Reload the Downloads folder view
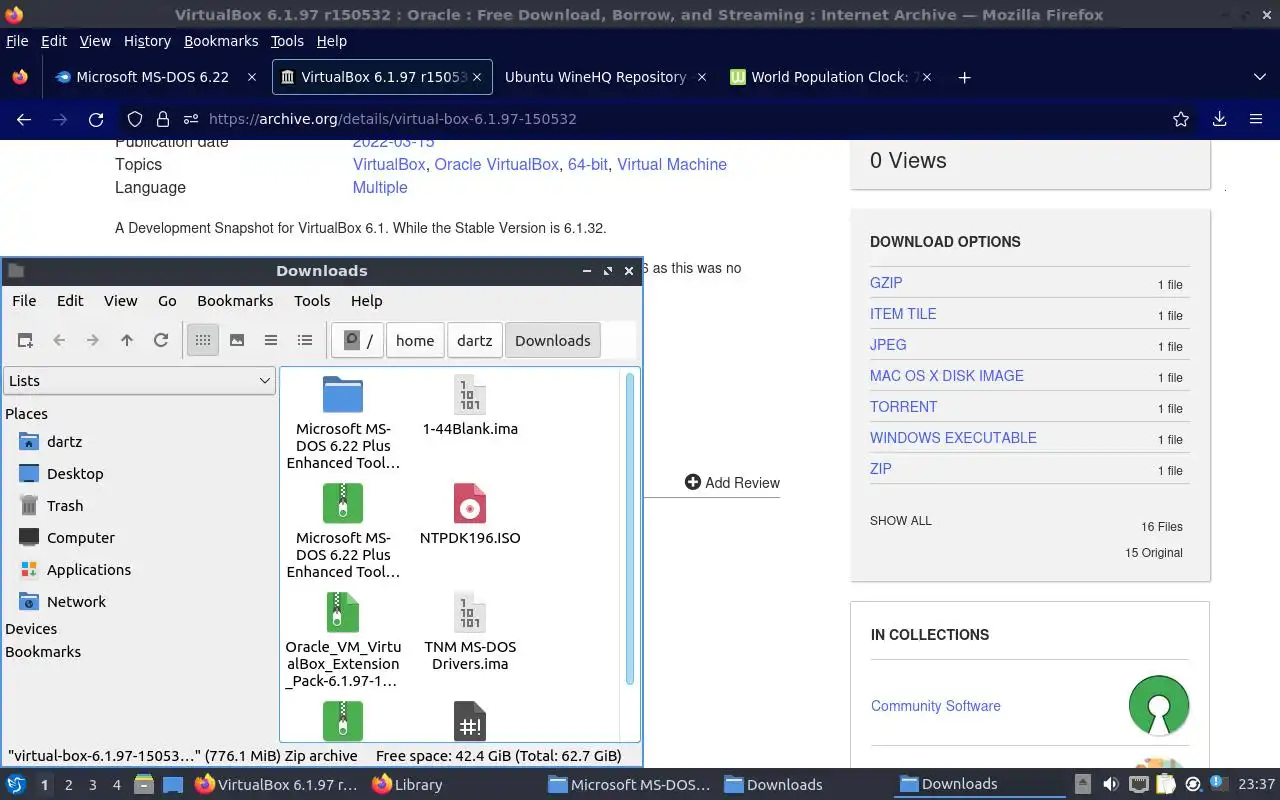The height and width of the screenshot is (800, 1280). (160, 340)
